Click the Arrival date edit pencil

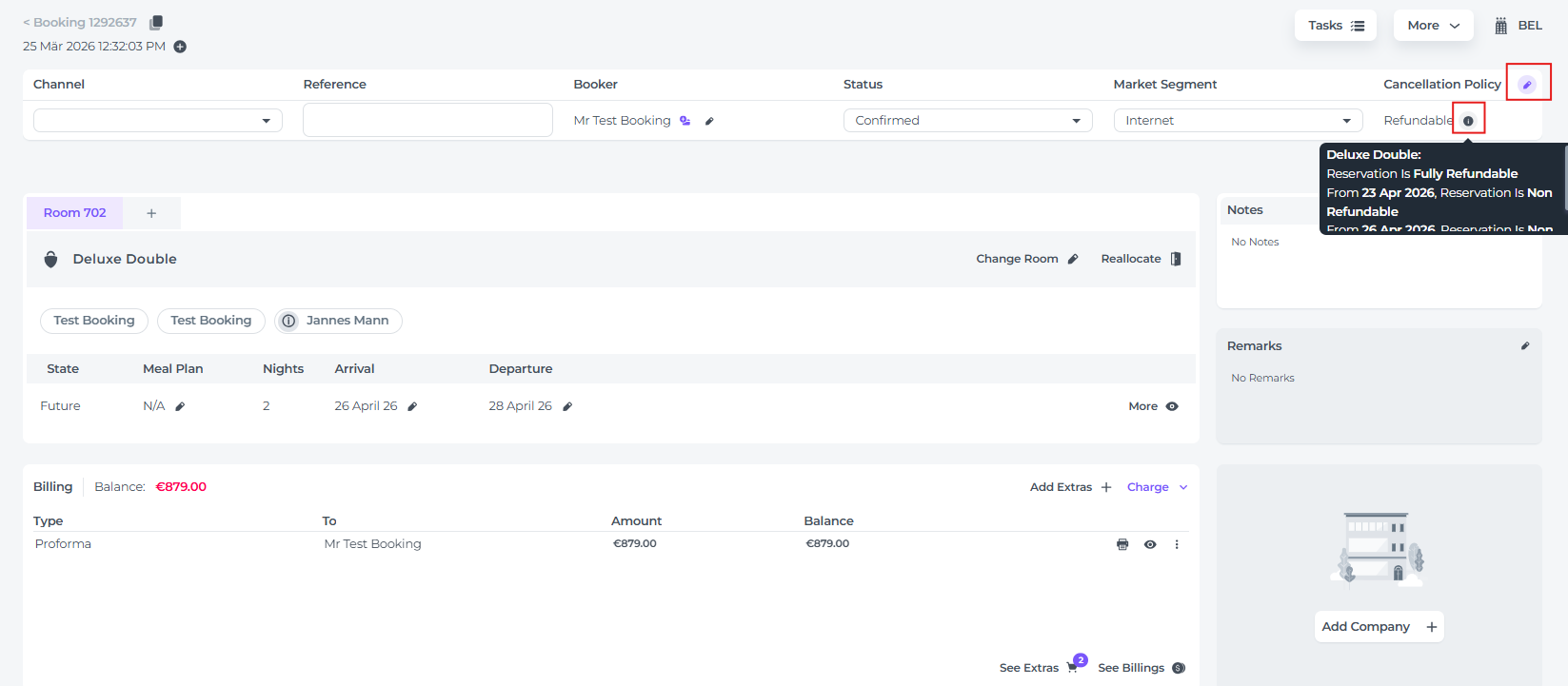tap(412, 406)
